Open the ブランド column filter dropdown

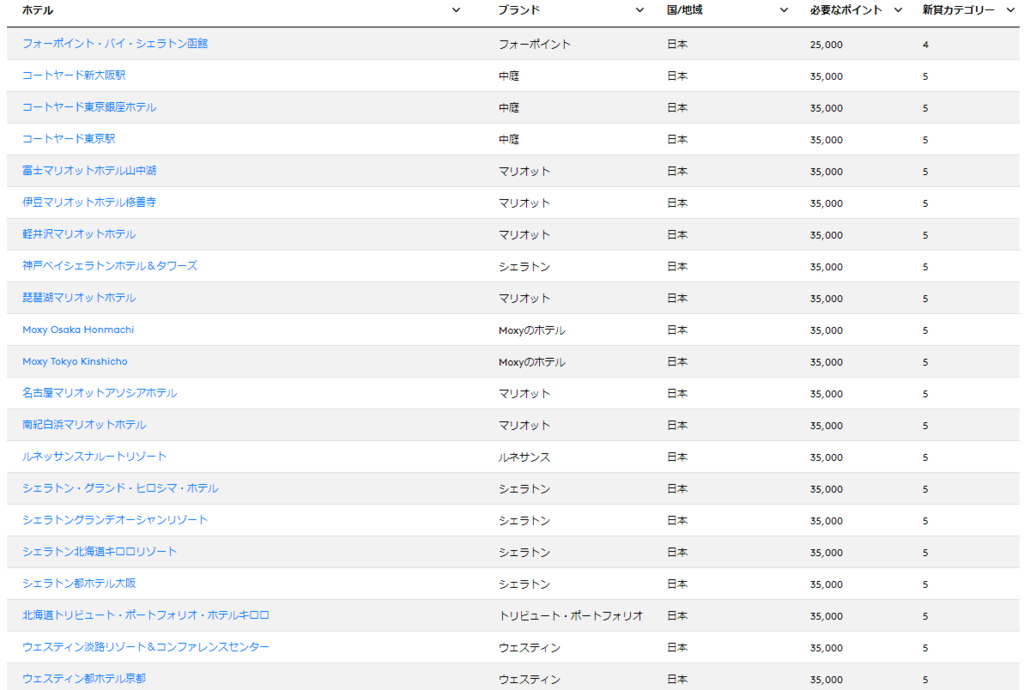click(639, 10)
